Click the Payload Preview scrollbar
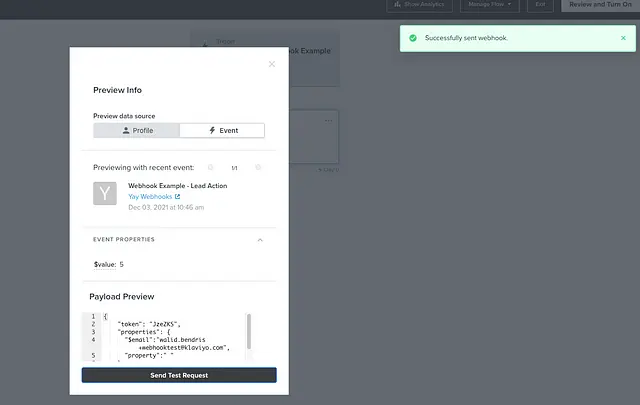640x405 pixels. click(x=248, y=330)
